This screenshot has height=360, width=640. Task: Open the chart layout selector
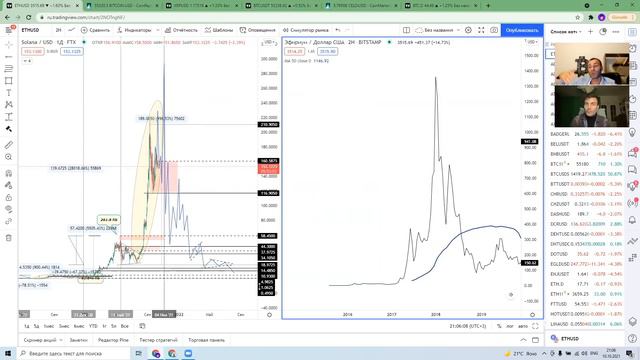407,30
